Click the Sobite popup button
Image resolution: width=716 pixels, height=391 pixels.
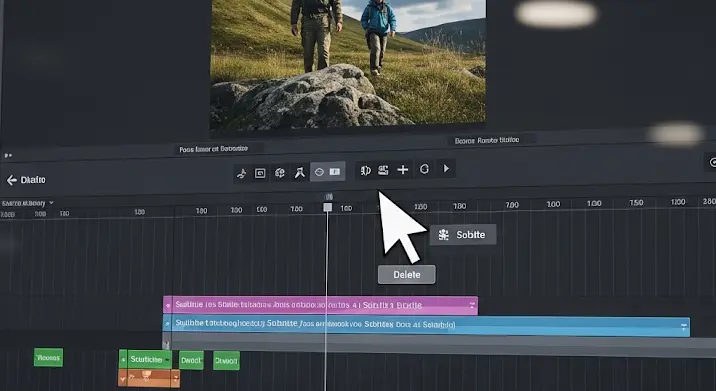463,235
